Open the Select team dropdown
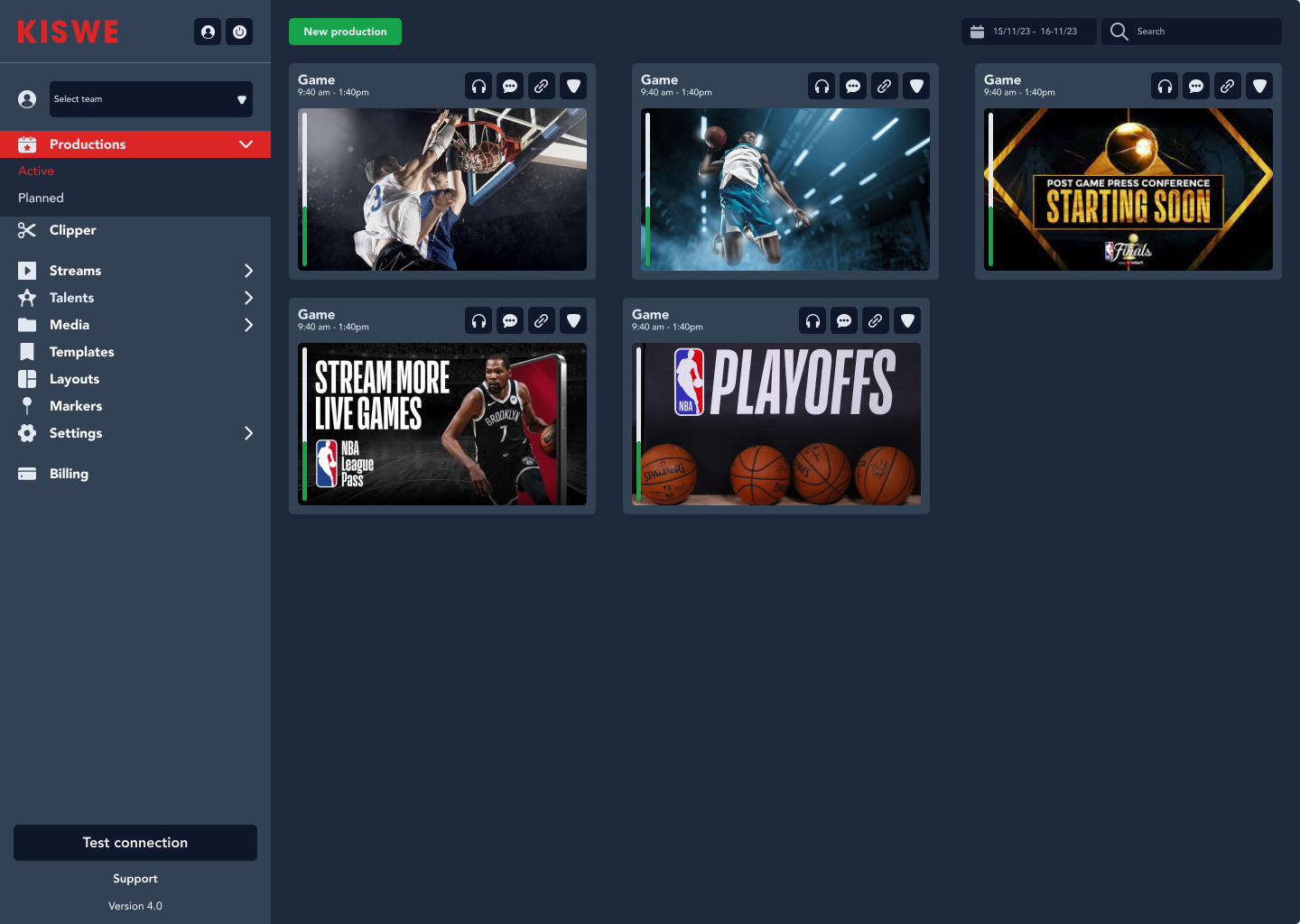1300x924 pixels. pyautogui.click(x=151, y=99)
